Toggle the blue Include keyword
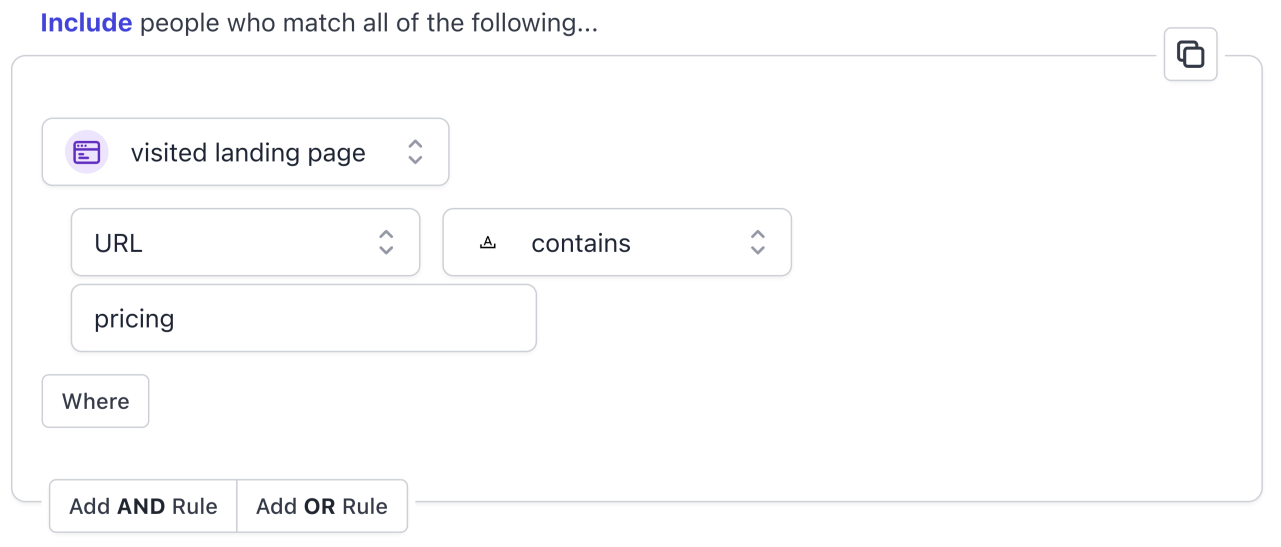Image resolution: width=1281 pixels, height=547 pixels. [86, 23]
